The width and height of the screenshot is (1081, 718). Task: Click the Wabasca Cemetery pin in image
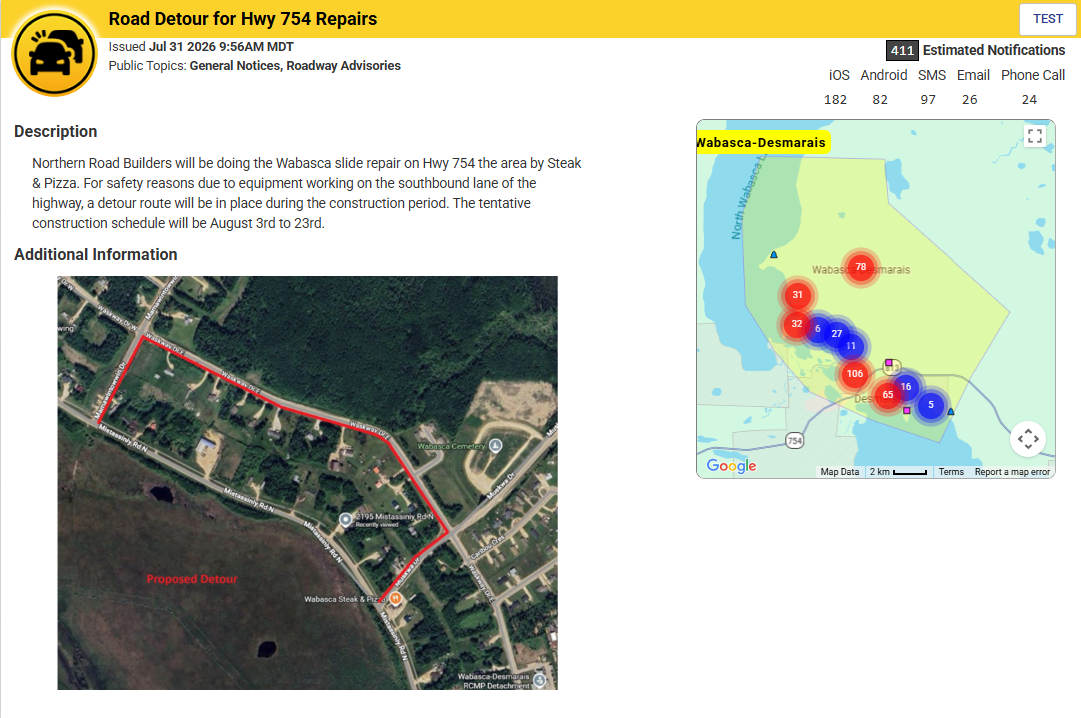click(495, 446)
